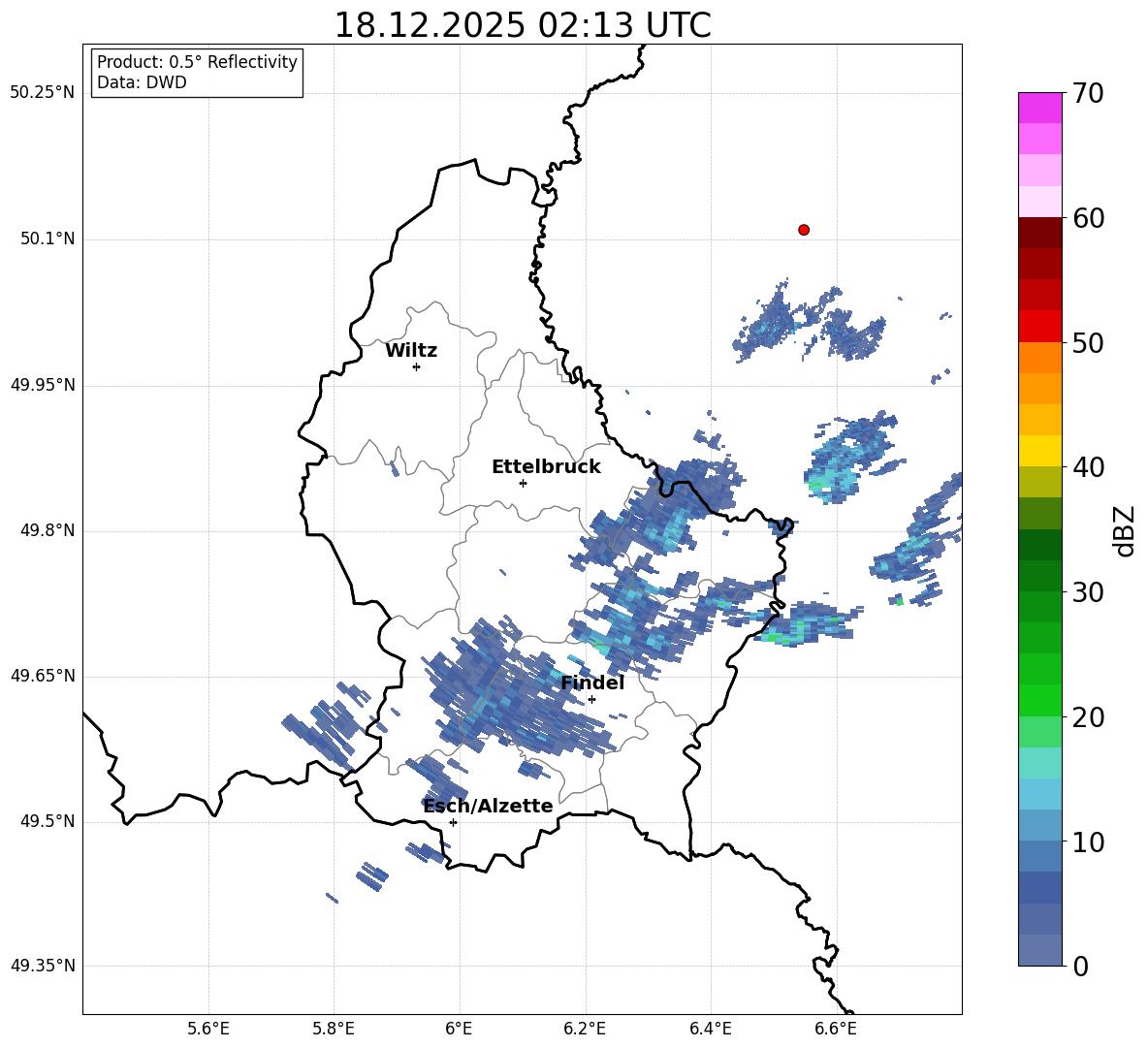The width and height of the screenshot is (1148, 1048).
Task: Click the Findel station label
Action: 592,683
